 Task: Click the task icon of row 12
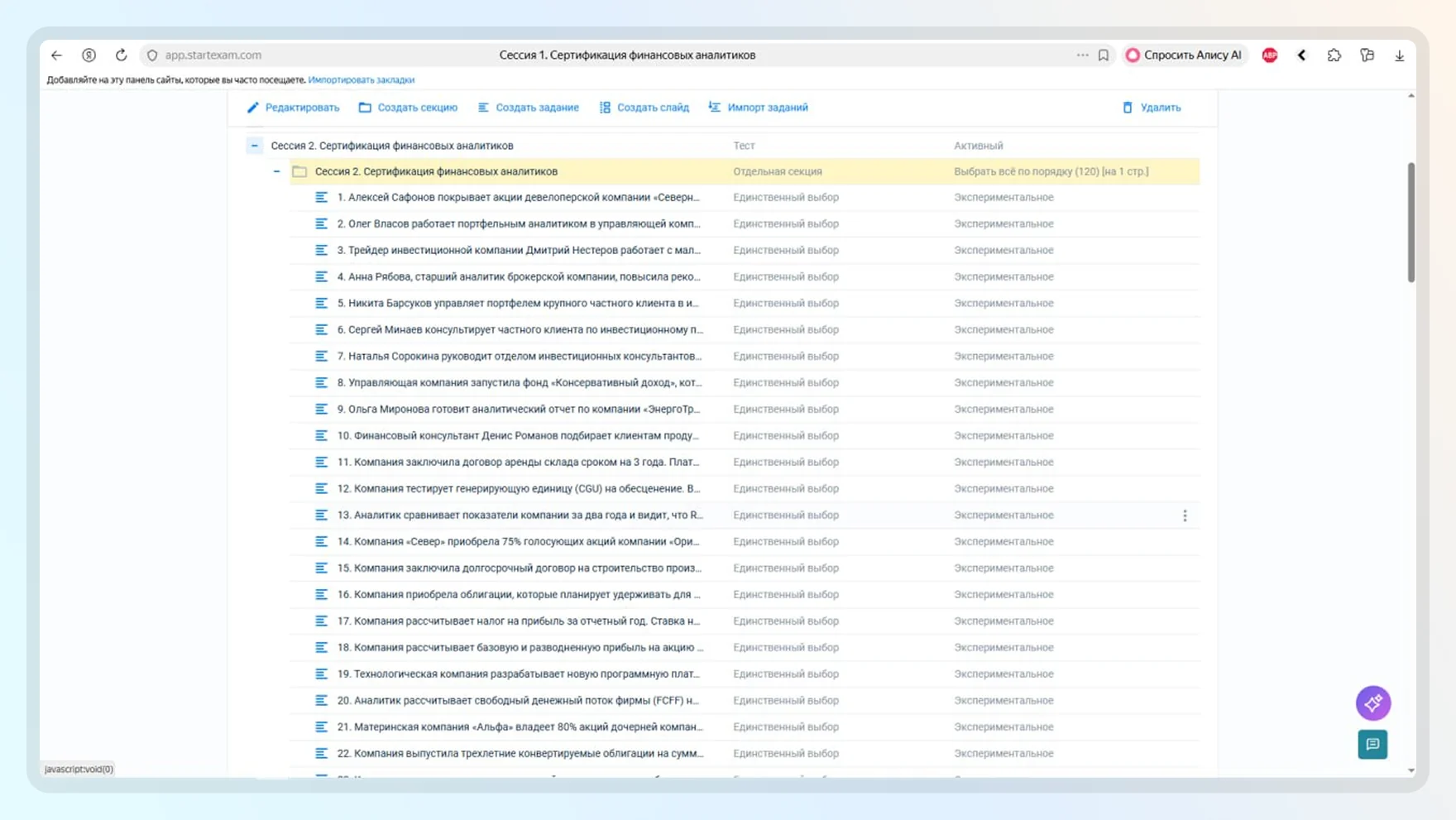[322, 489]
